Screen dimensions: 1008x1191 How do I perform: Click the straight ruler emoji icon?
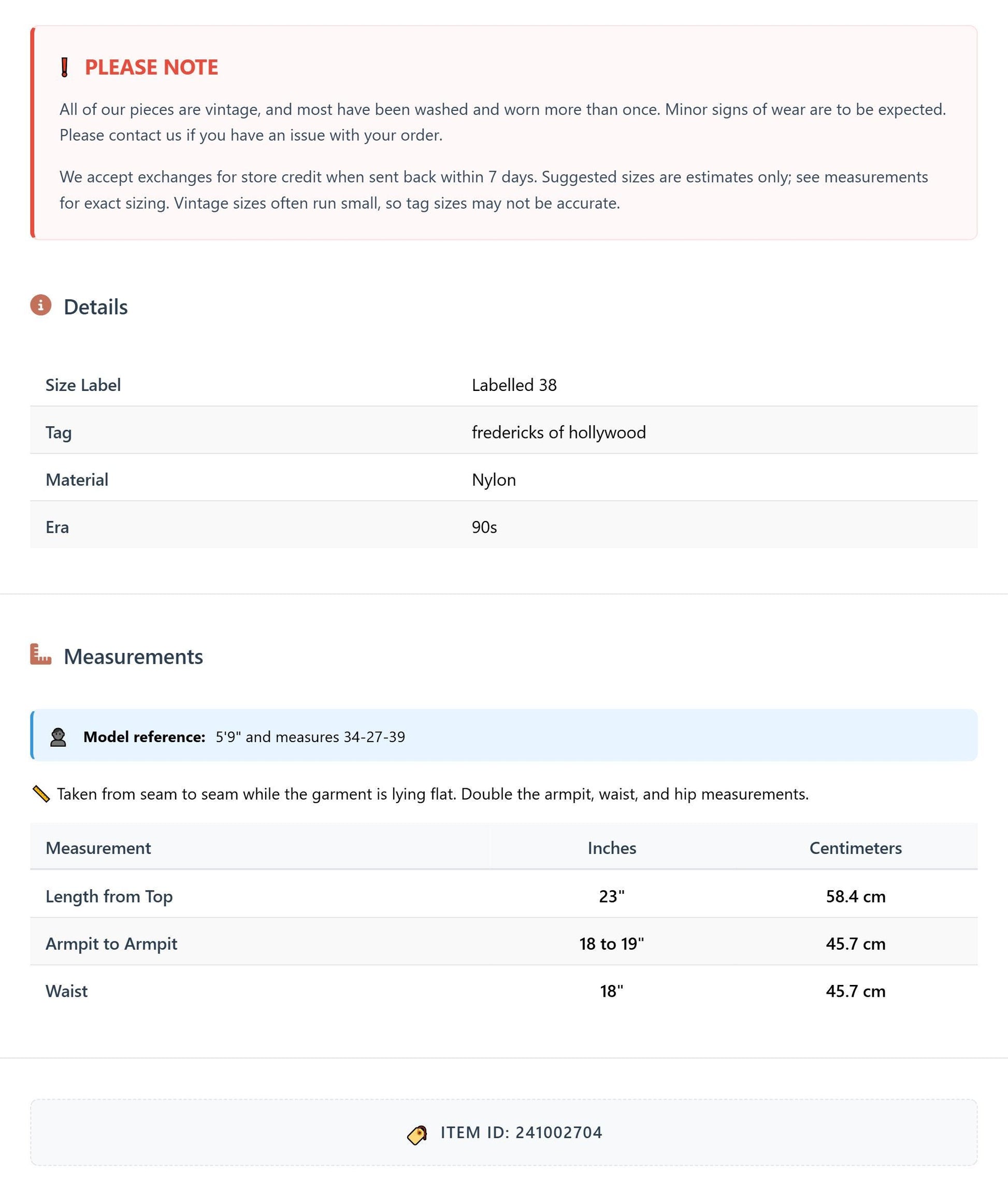coord(41,793)
